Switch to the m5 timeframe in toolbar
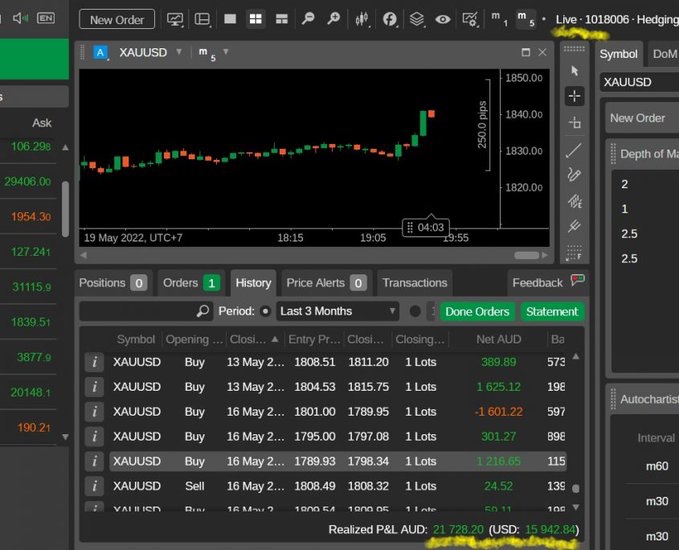The width and height of the screenshot is (679, 550). 526,19
